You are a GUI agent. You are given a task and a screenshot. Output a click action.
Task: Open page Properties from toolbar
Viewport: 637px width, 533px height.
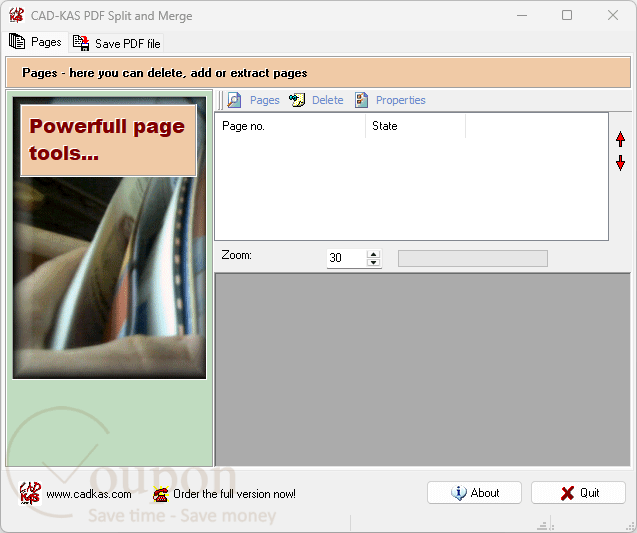390,100
